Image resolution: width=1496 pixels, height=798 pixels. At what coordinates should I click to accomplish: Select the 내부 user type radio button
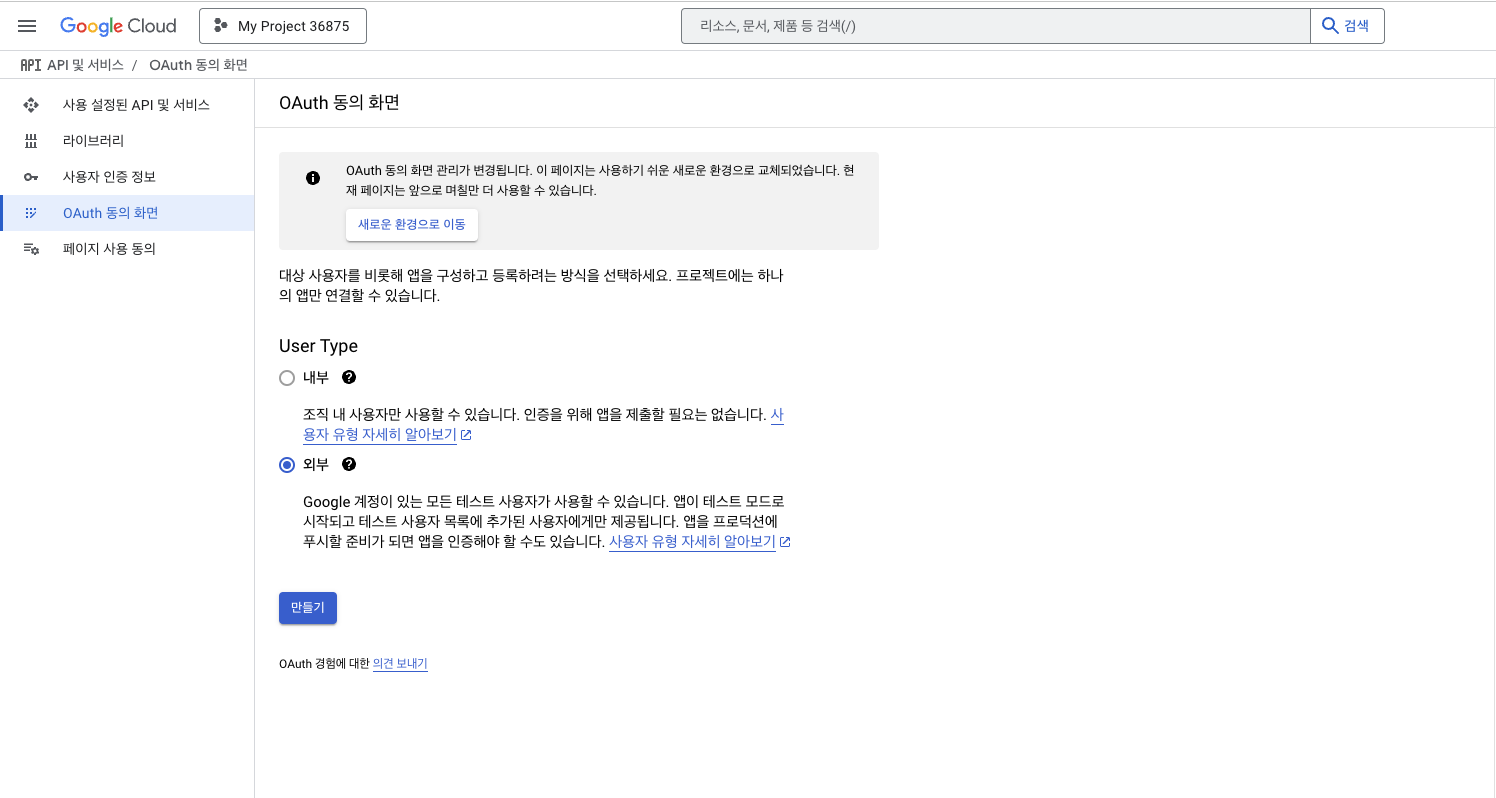[x=287, y=378]
